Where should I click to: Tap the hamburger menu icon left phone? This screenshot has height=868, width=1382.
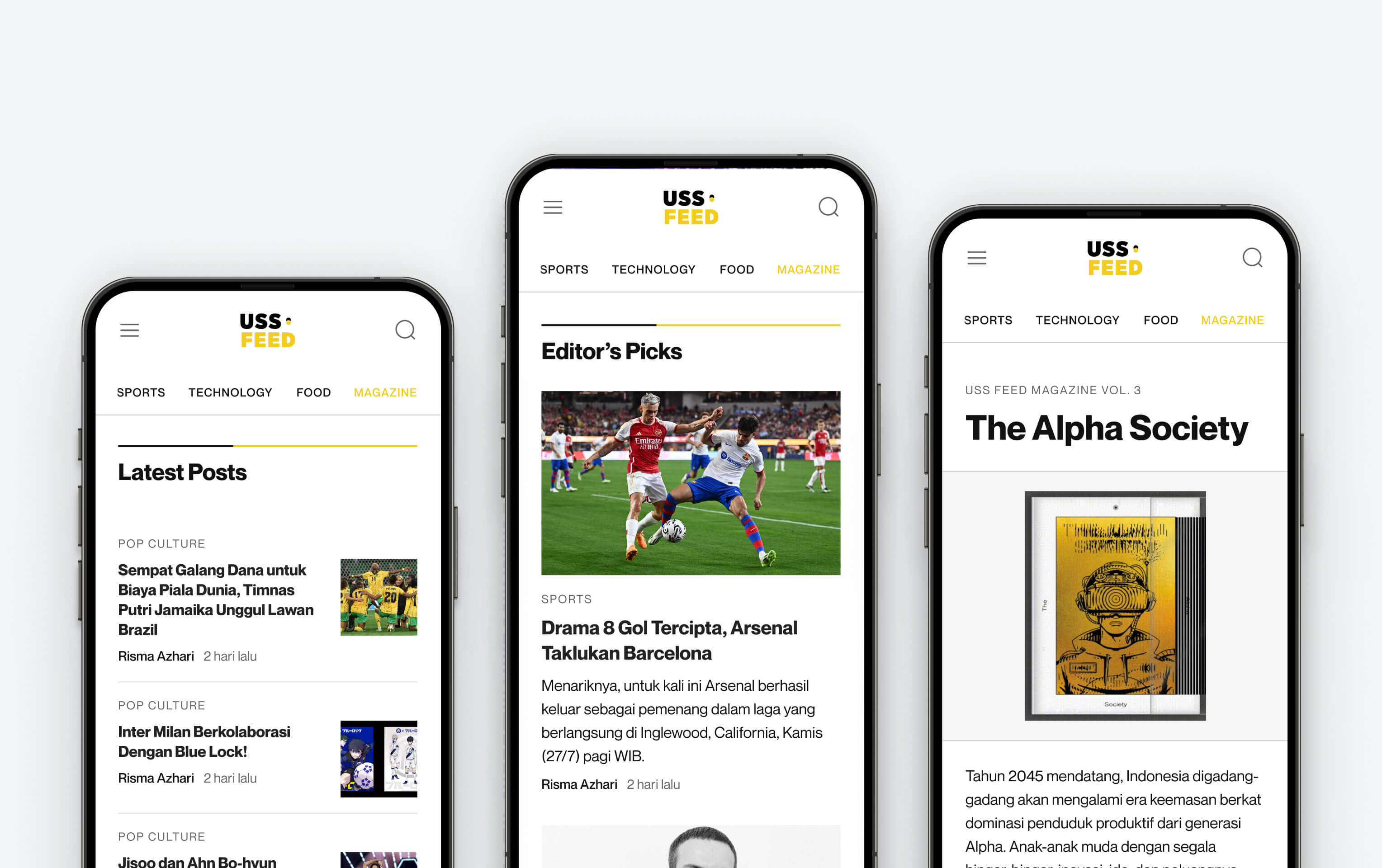pos(130,332)
